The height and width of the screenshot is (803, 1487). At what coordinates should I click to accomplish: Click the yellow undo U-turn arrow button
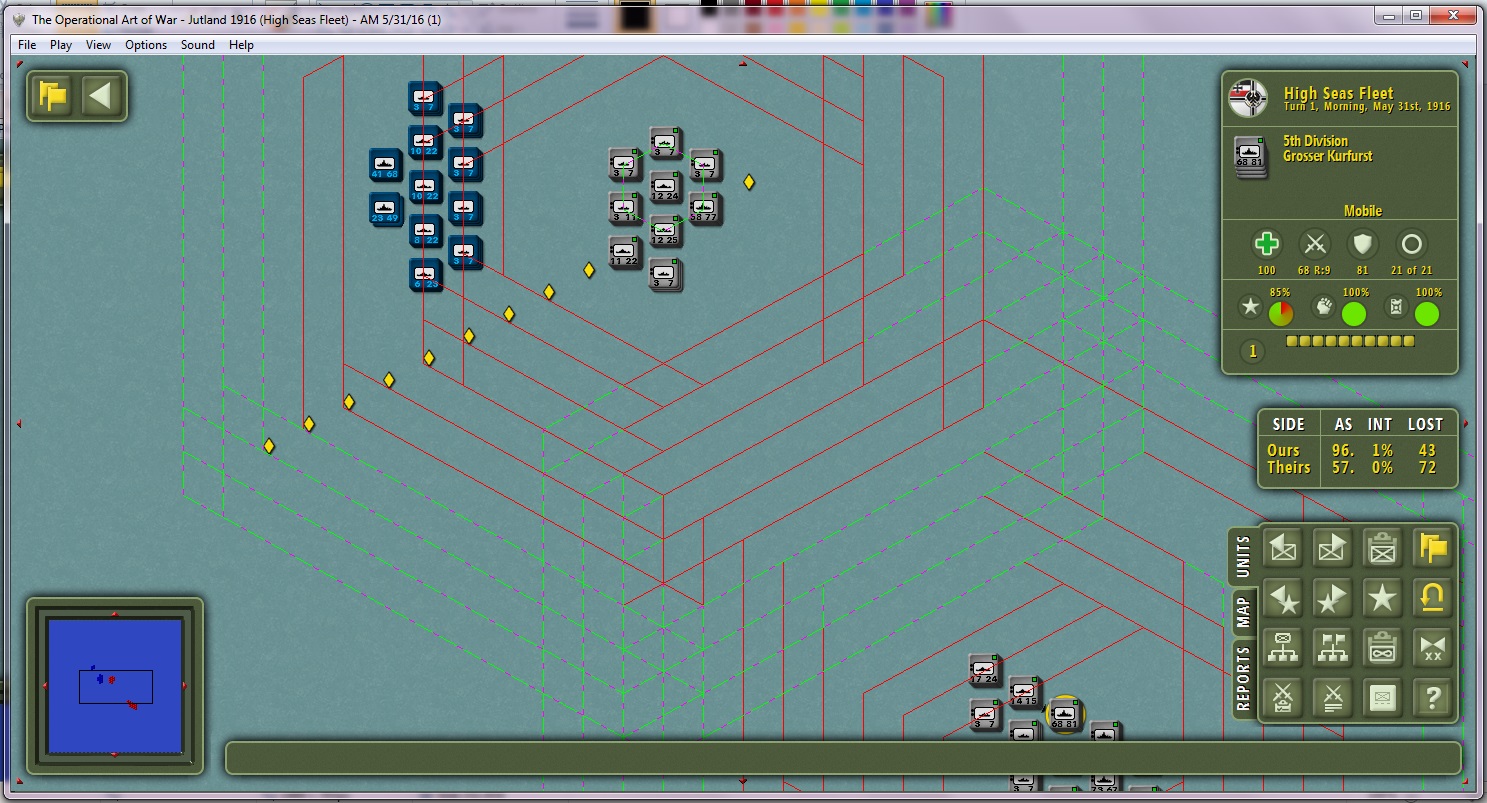(x=1433, y=598)
